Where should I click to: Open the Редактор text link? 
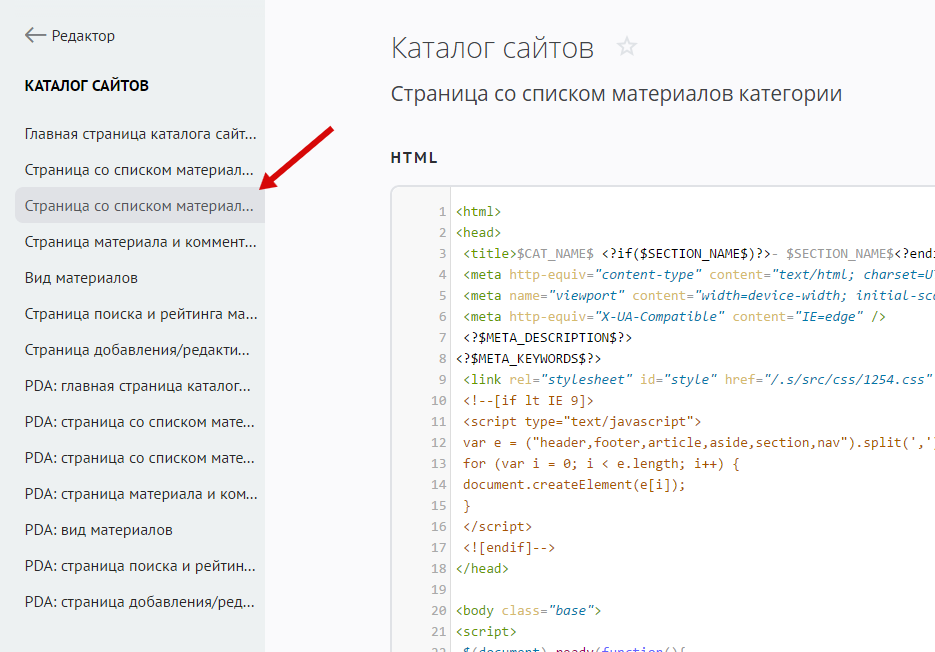pos(84,36)
